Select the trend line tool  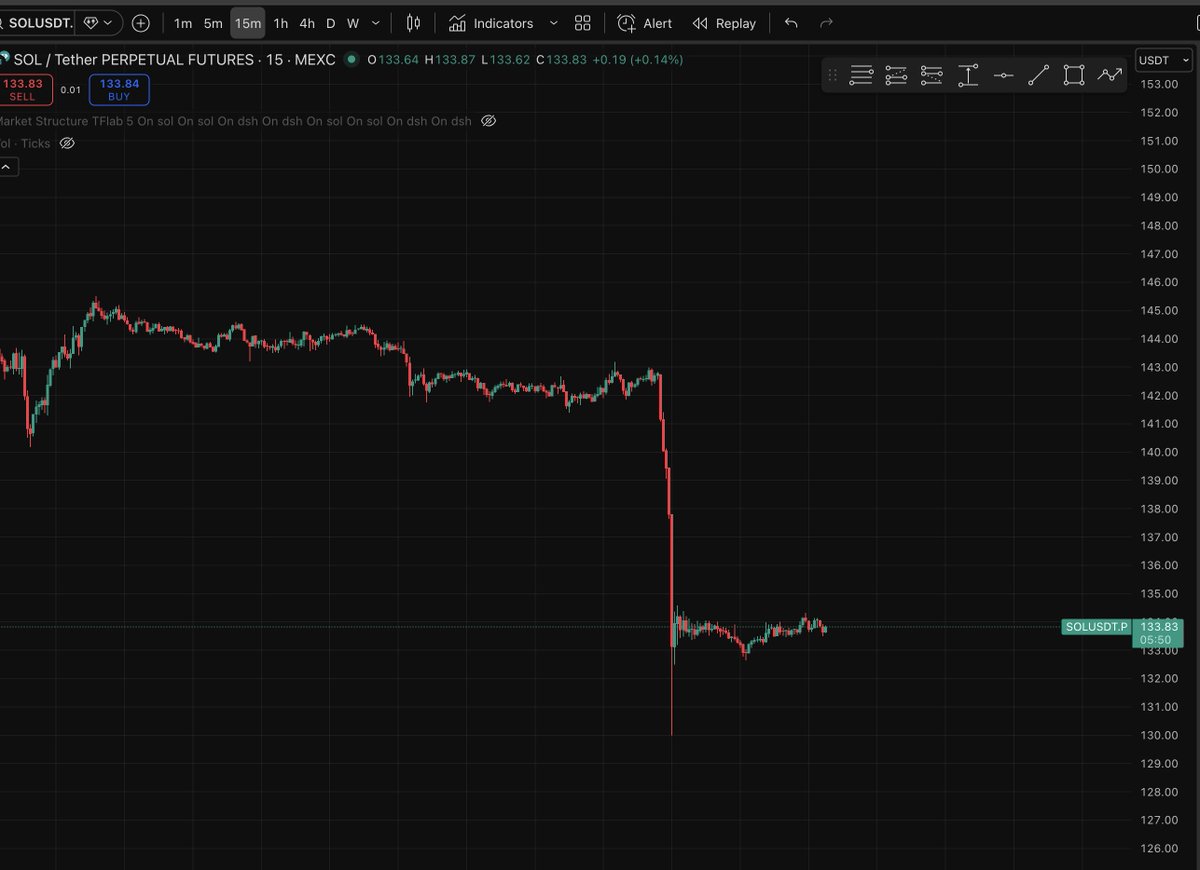pyautogui.click(x=1039, y=75)
